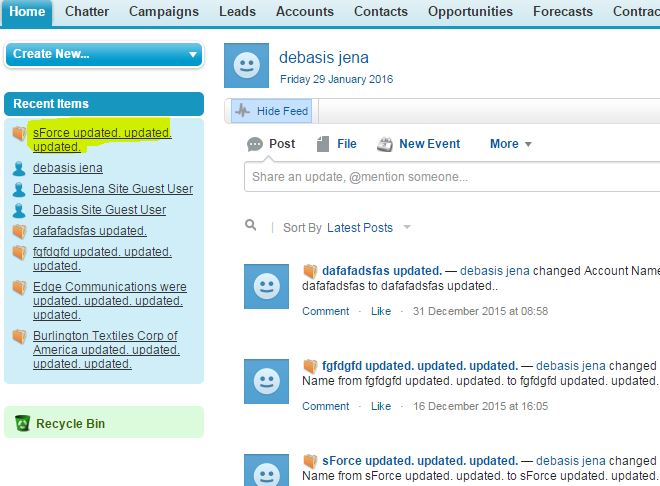Image resolution: width=660 pixels, height=486 pixels.
Task: Click the green Recycle Bin icon
Action: tap(22, 423)
